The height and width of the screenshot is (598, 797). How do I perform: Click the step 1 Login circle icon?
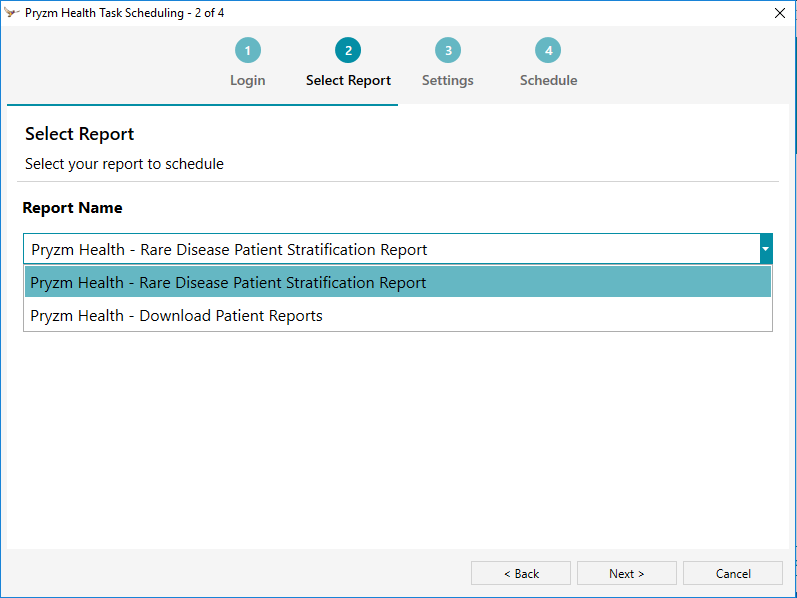point(248,50)
